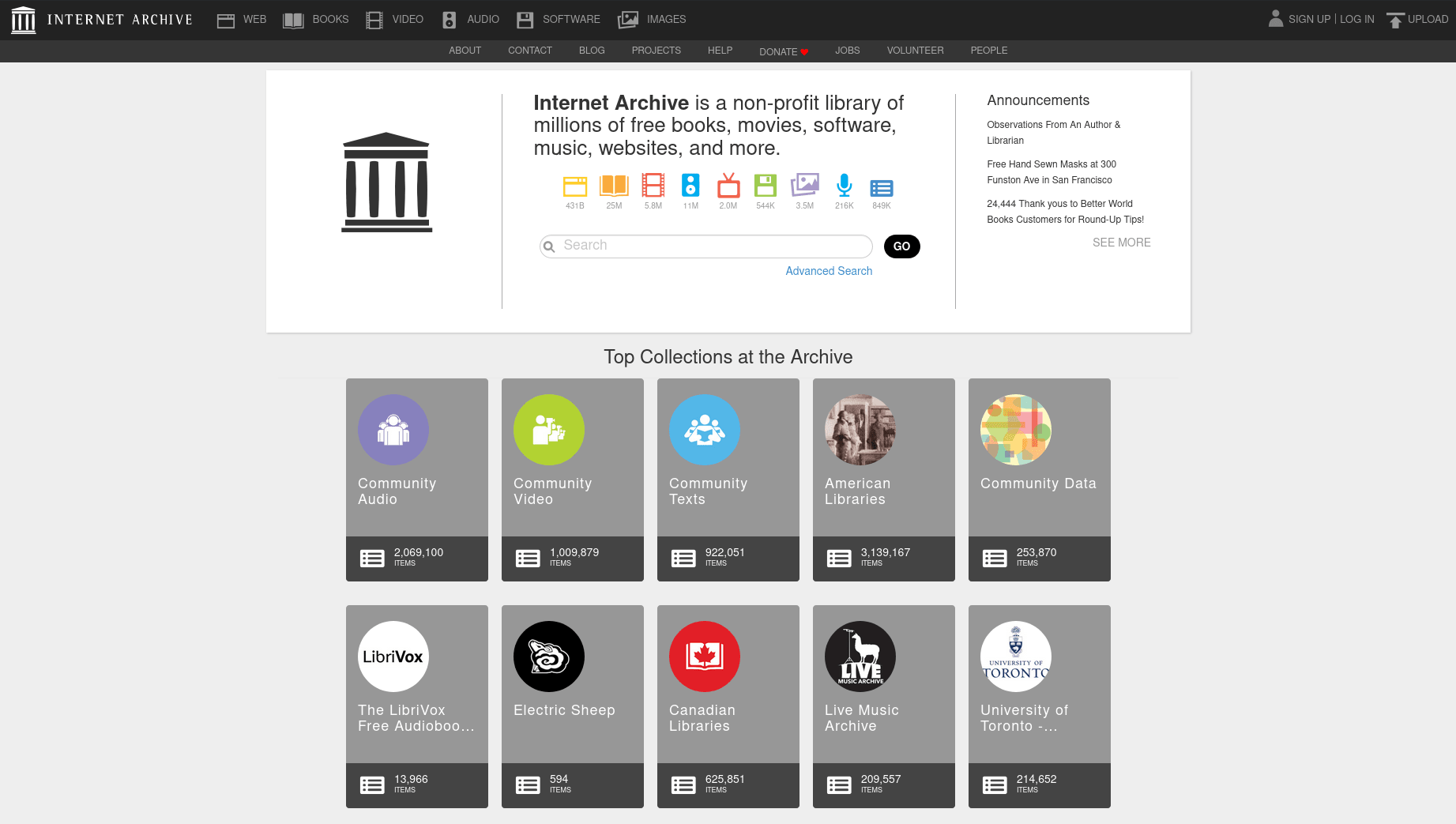Viewport: 1456px width, 824px height.
Task: Open the Advanced Search link
Action: click(829, 271)
